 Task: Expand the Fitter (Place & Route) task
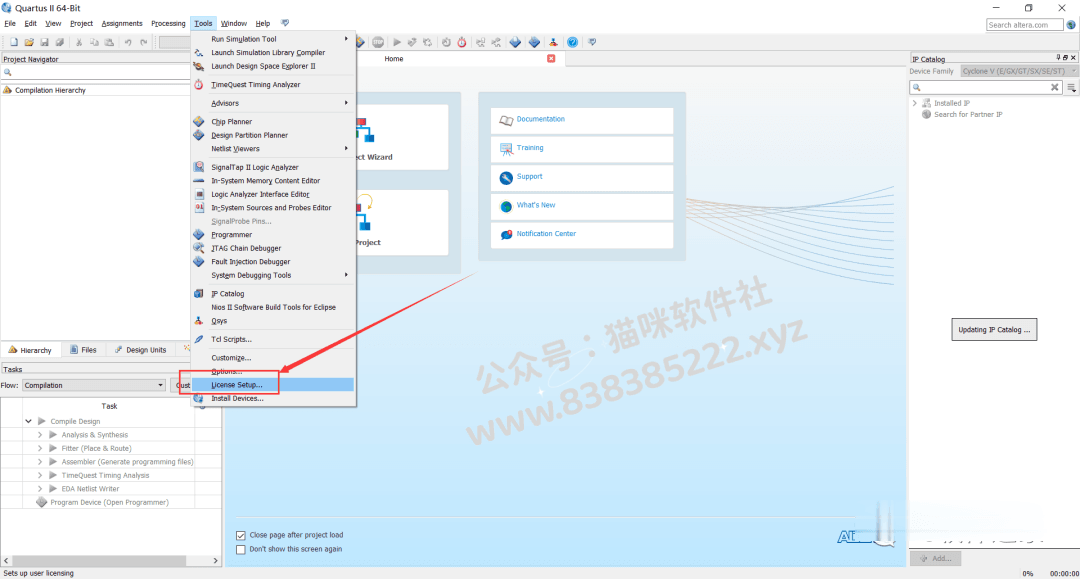click(40, 448)
